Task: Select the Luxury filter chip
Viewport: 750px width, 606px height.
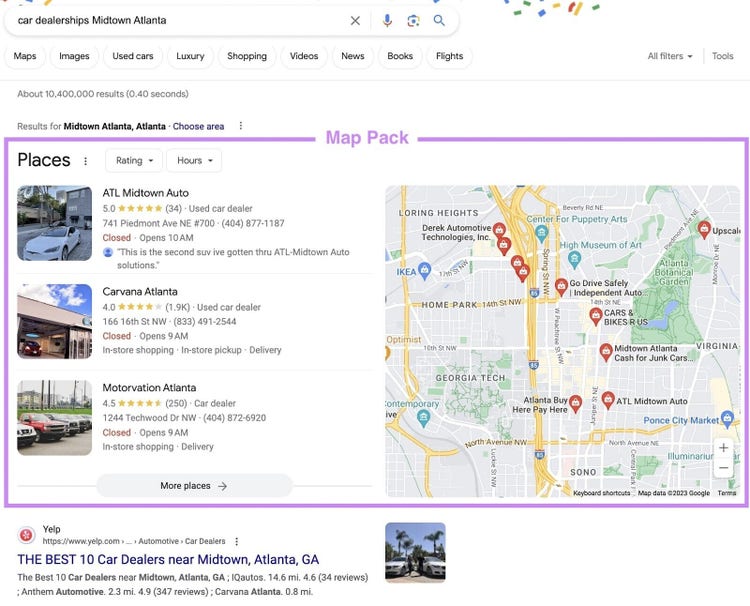Action: (x=190, y=56)
